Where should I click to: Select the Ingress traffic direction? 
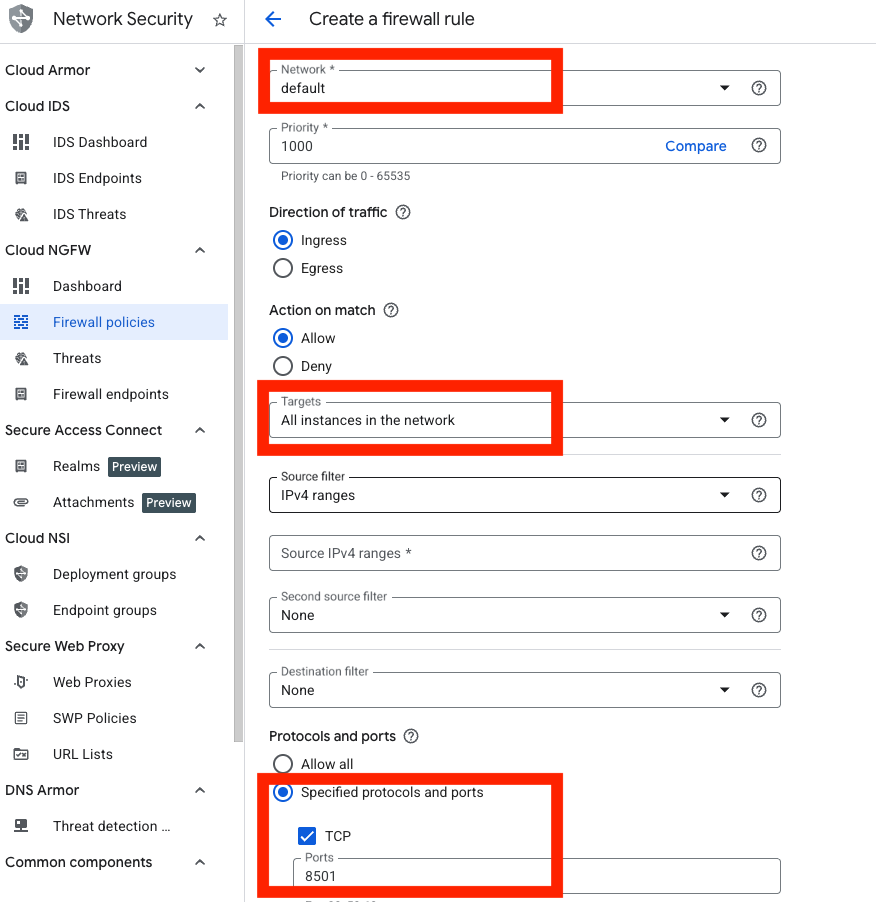pos(283,240)
